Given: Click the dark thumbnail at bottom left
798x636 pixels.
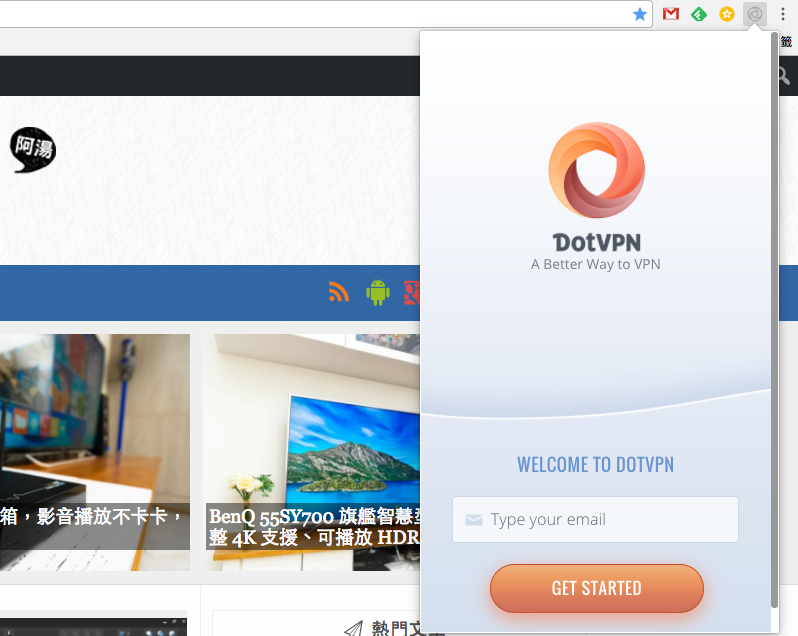Looking at the screenshot, I should [x=93, y=627].
